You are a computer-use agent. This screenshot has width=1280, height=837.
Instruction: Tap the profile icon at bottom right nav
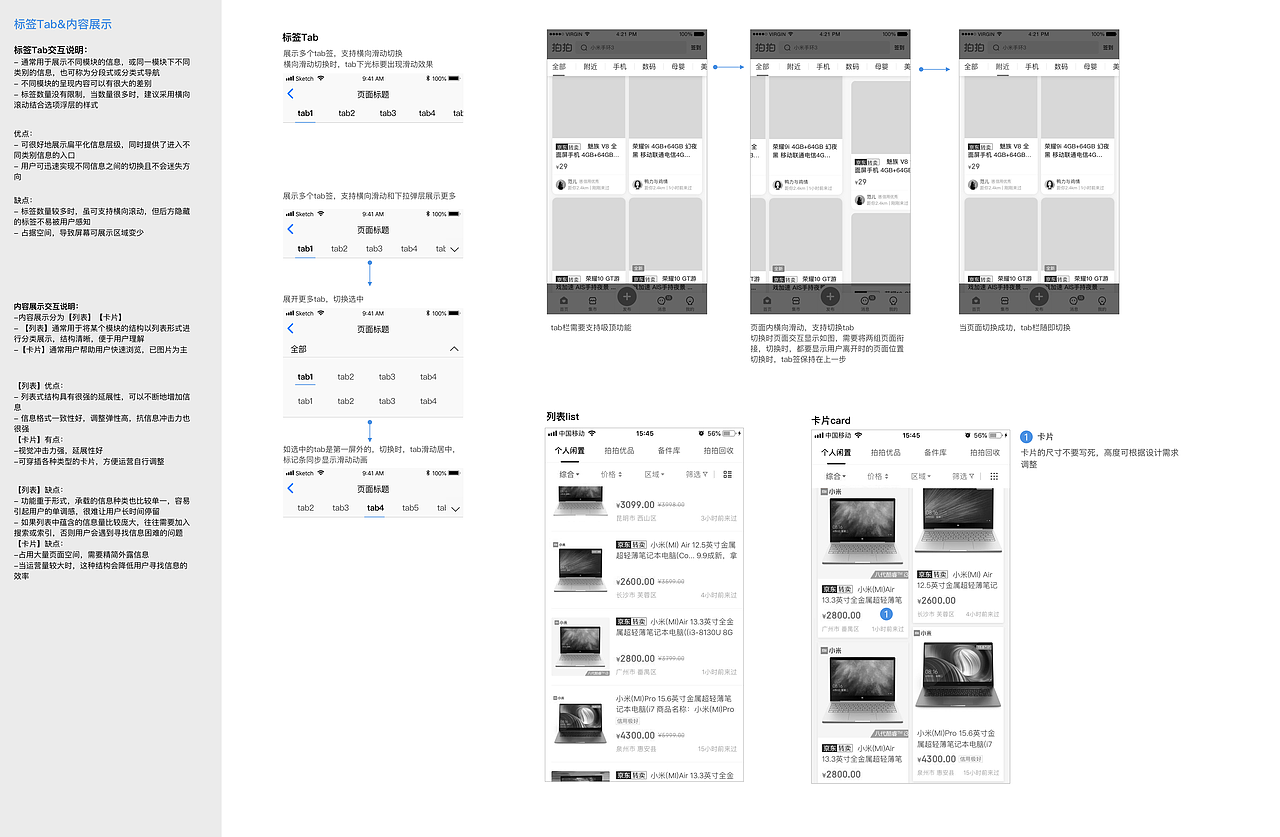point(688,298)
